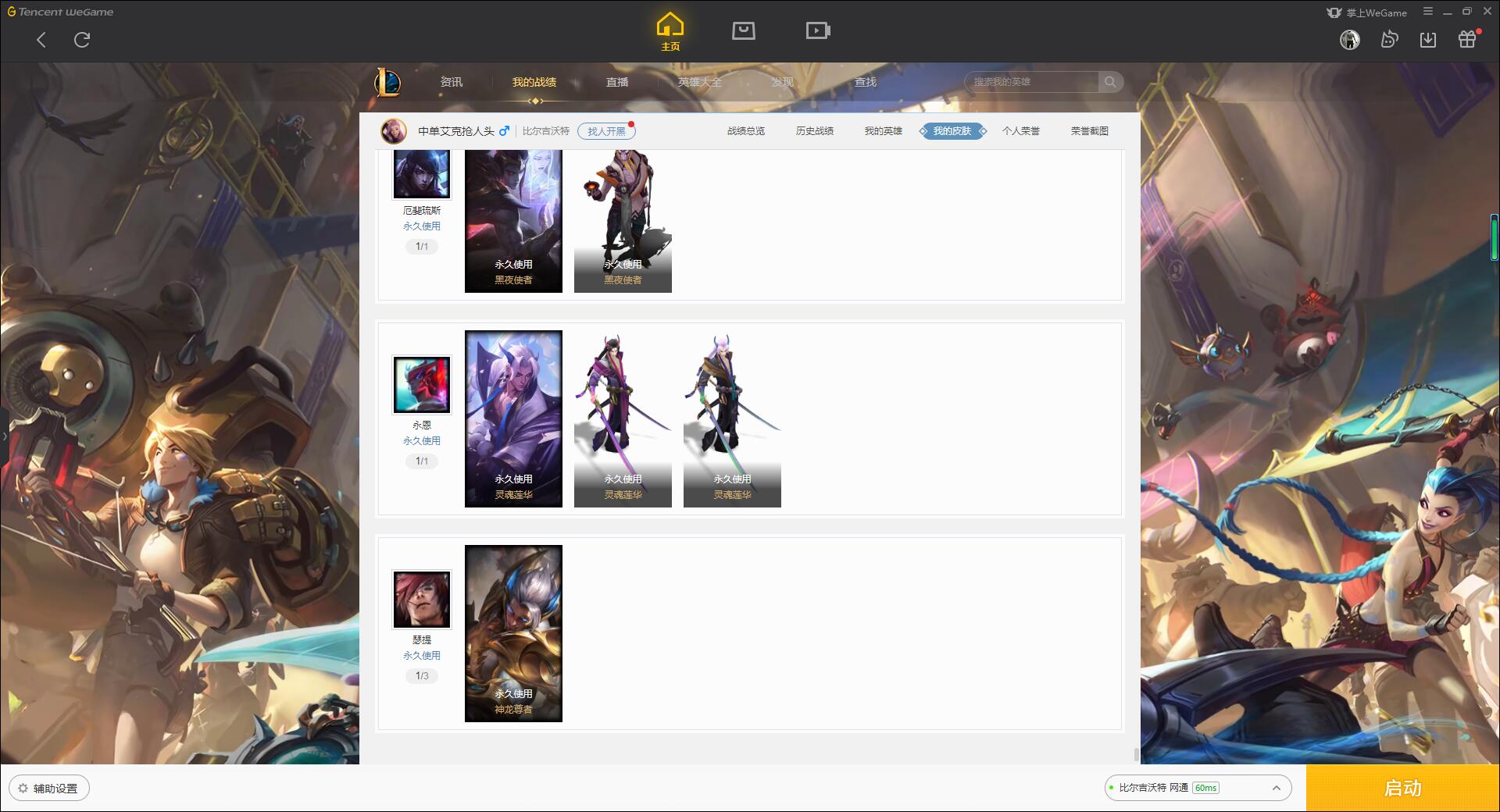Screen dimensions: 1500x812
Task: Select the 我的战绩 tab
Action: coord(534,82)
